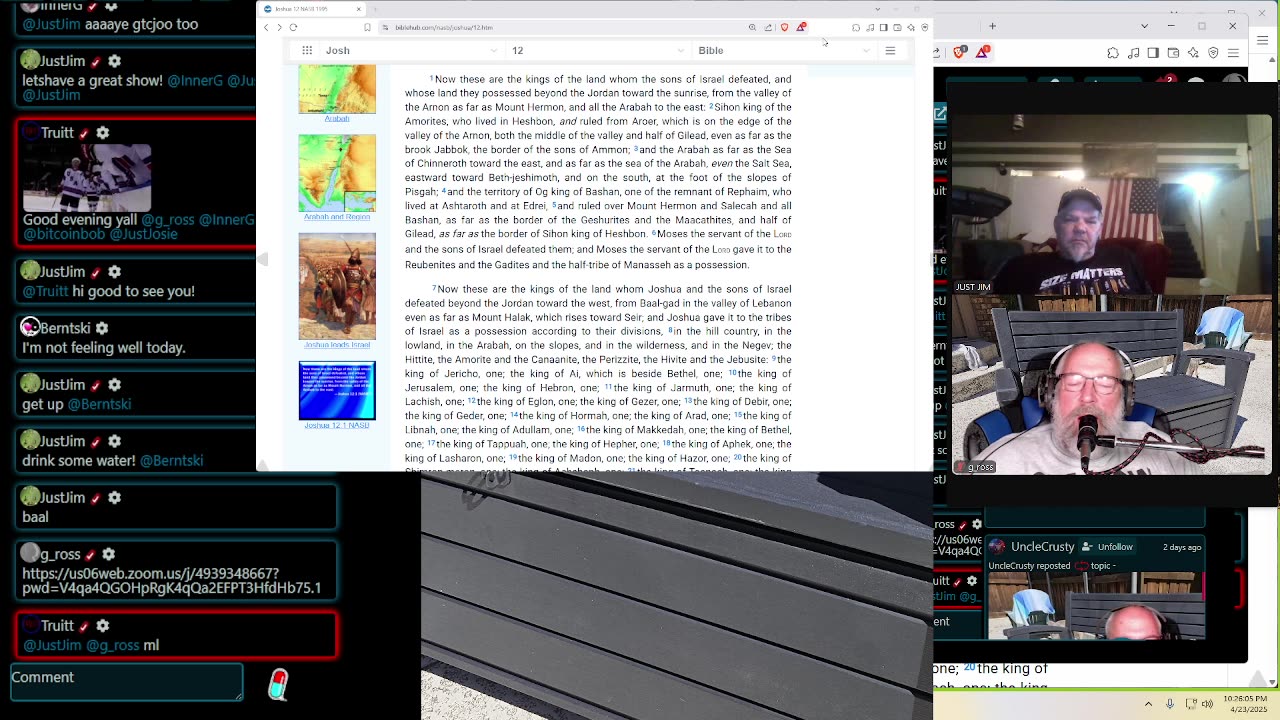Open taskbar volume speaker icon
Image resolution: width=1280 pixels, height=720 pixels.
coord(1208,702)
